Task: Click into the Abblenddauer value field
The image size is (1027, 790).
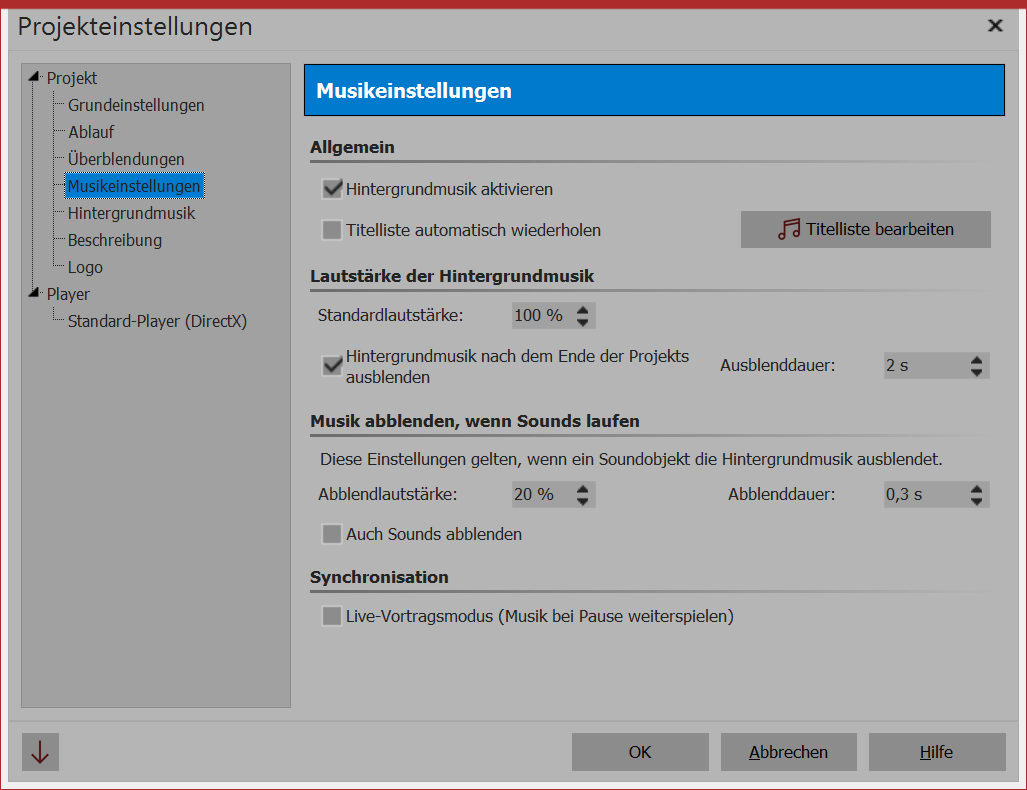Action: coord(922,494)
